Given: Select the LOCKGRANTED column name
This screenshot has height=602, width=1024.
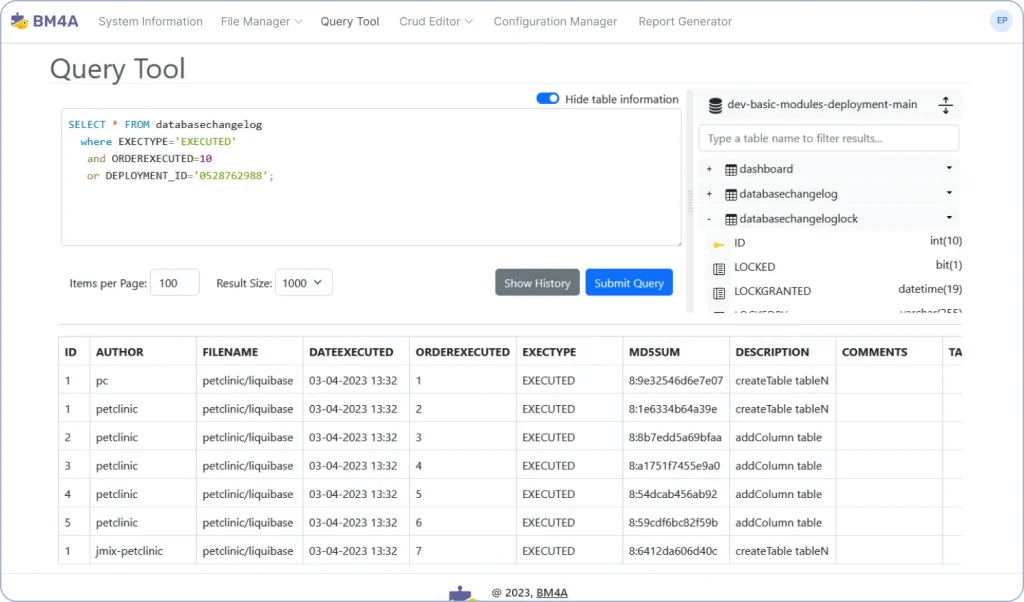Looking at the screenshot, I should coord(772,291).
